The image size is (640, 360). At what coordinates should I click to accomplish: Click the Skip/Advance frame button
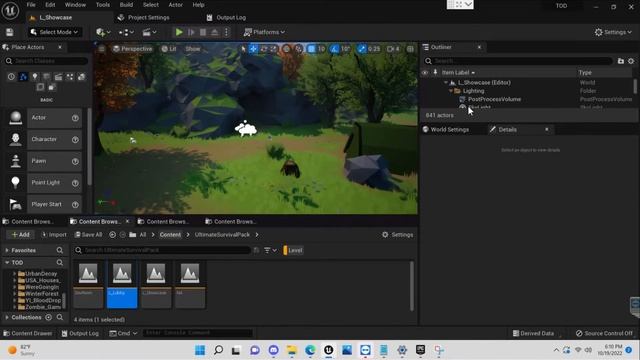pos(191,32)
